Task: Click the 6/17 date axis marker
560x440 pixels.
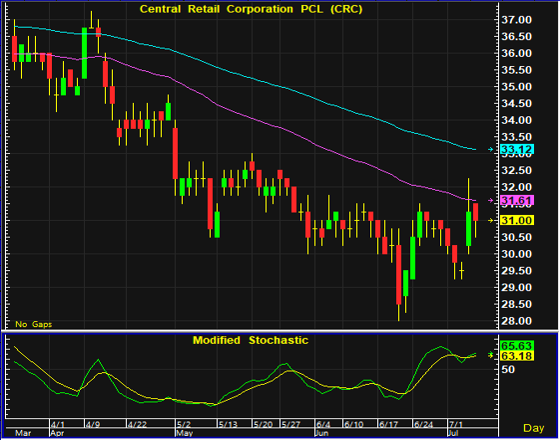Action: [x=388, y=425]
